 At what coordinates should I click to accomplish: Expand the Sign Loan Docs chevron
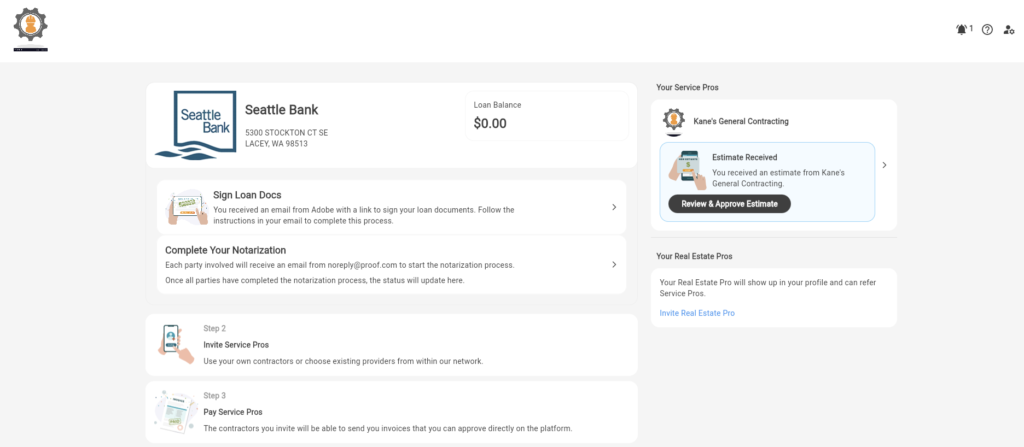[613, 207]
